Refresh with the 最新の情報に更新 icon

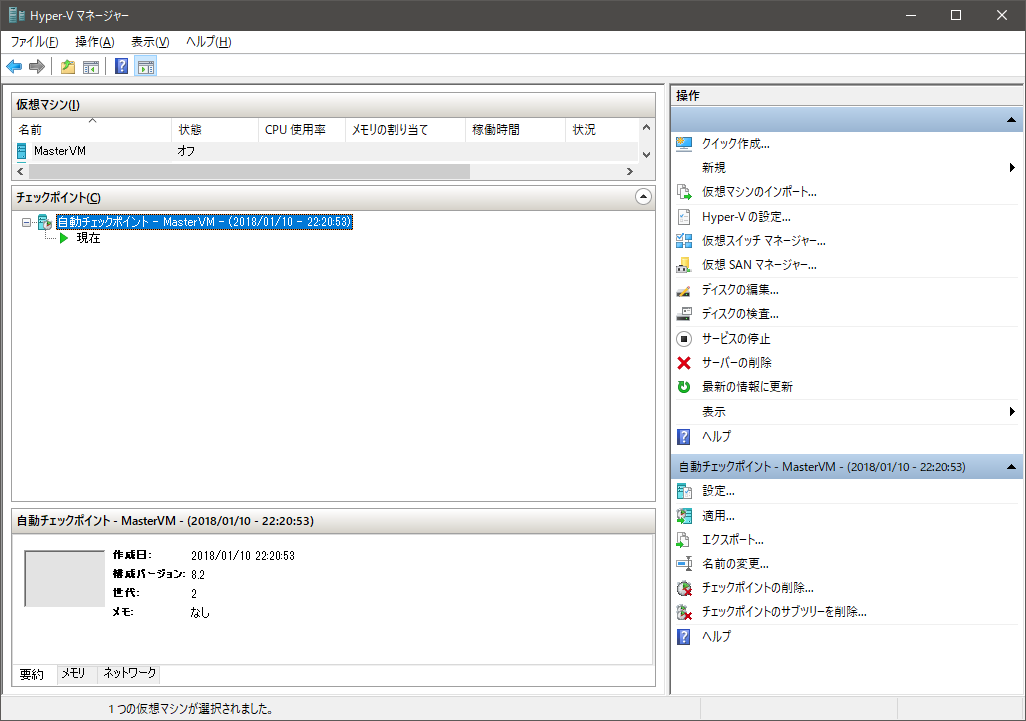[x=685, y=387]
